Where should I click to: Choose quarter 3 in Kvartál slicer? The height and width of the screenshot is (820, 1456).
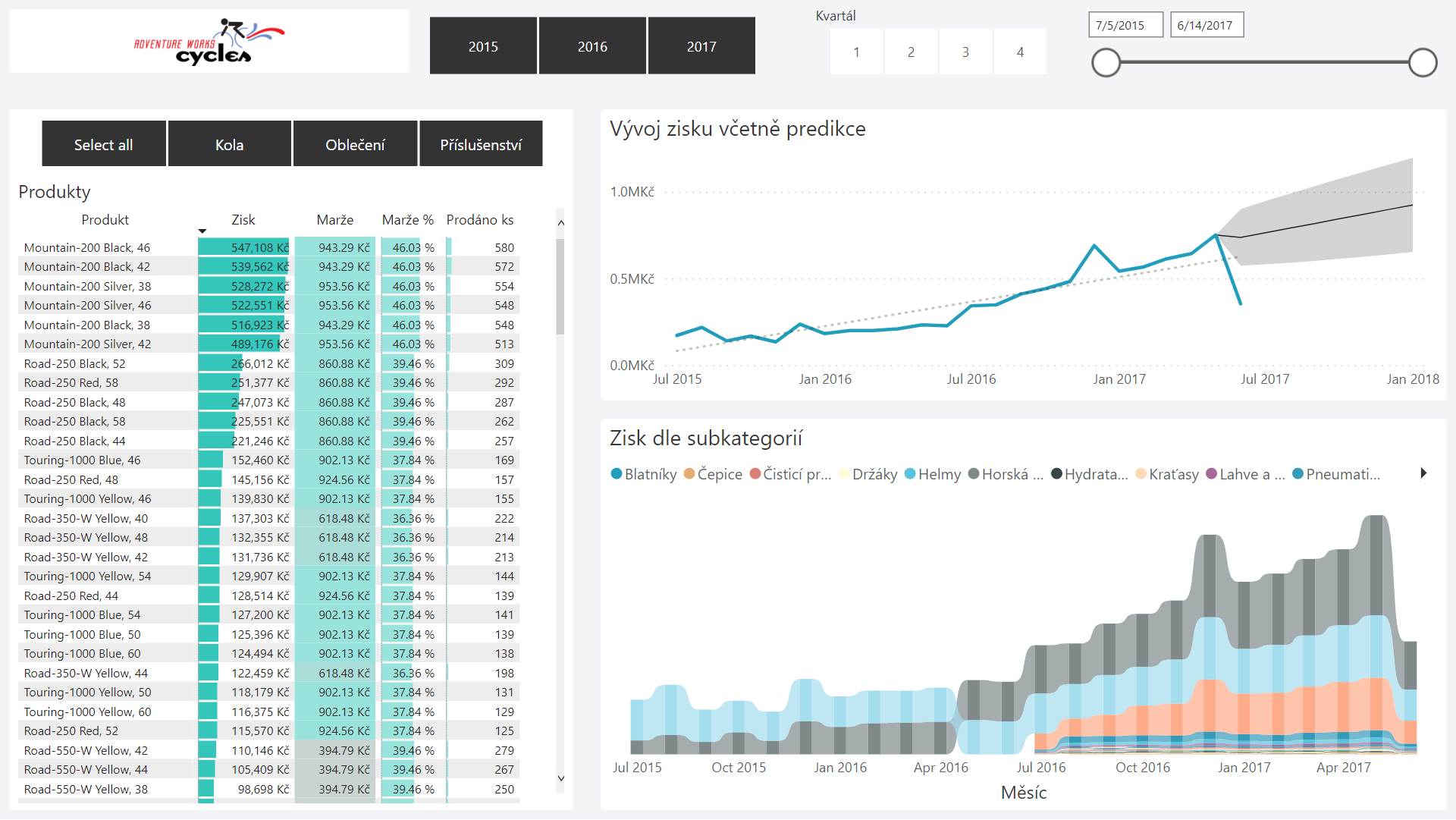pos(965,52)
